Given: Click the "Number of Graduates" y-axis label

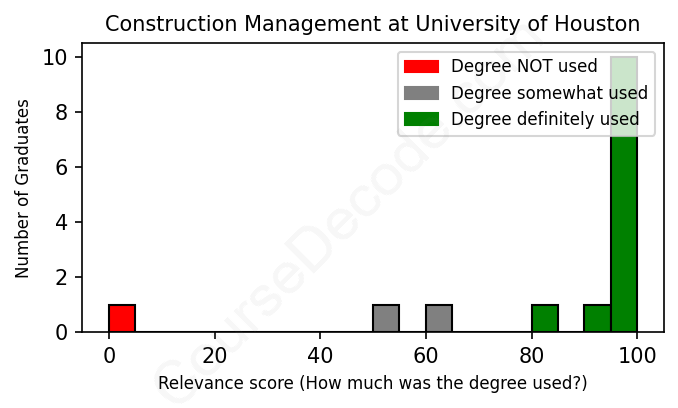Looking at the screenshot, I should point(22,188).
